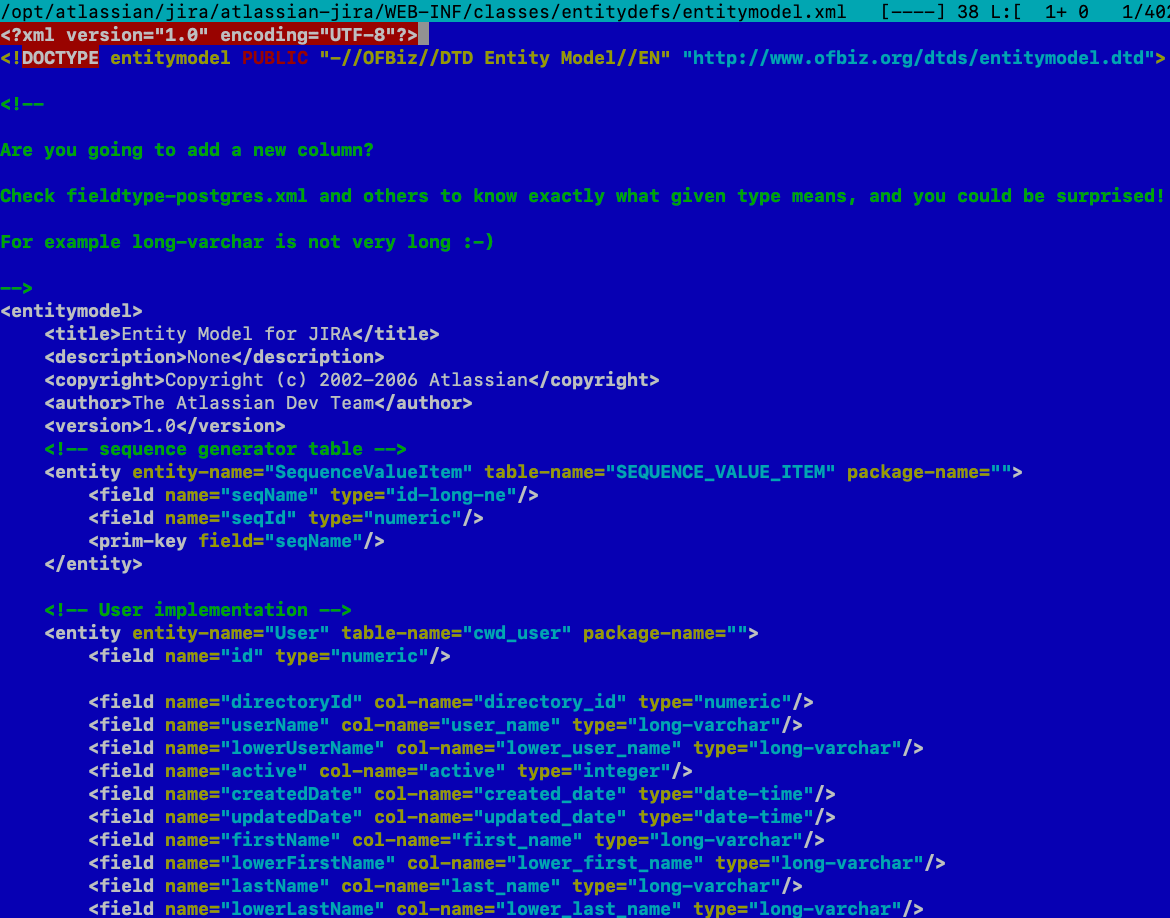Click the description line containing None
This screenshot has height=918, width=1170.
(x=214, y=357)
